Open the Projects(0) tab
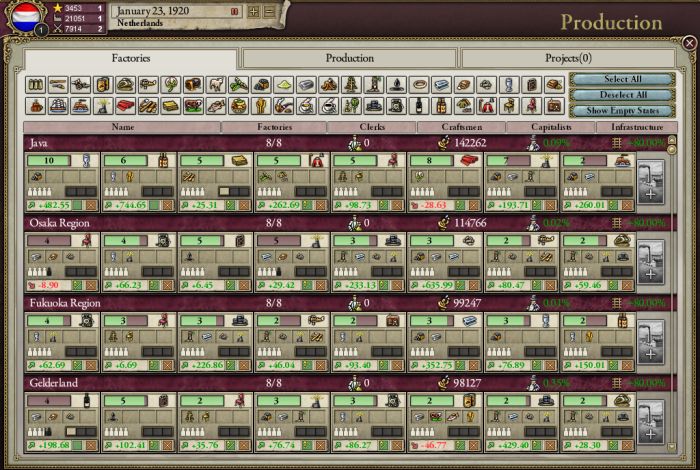Screen dimensions: 700x470 (569, 59)
